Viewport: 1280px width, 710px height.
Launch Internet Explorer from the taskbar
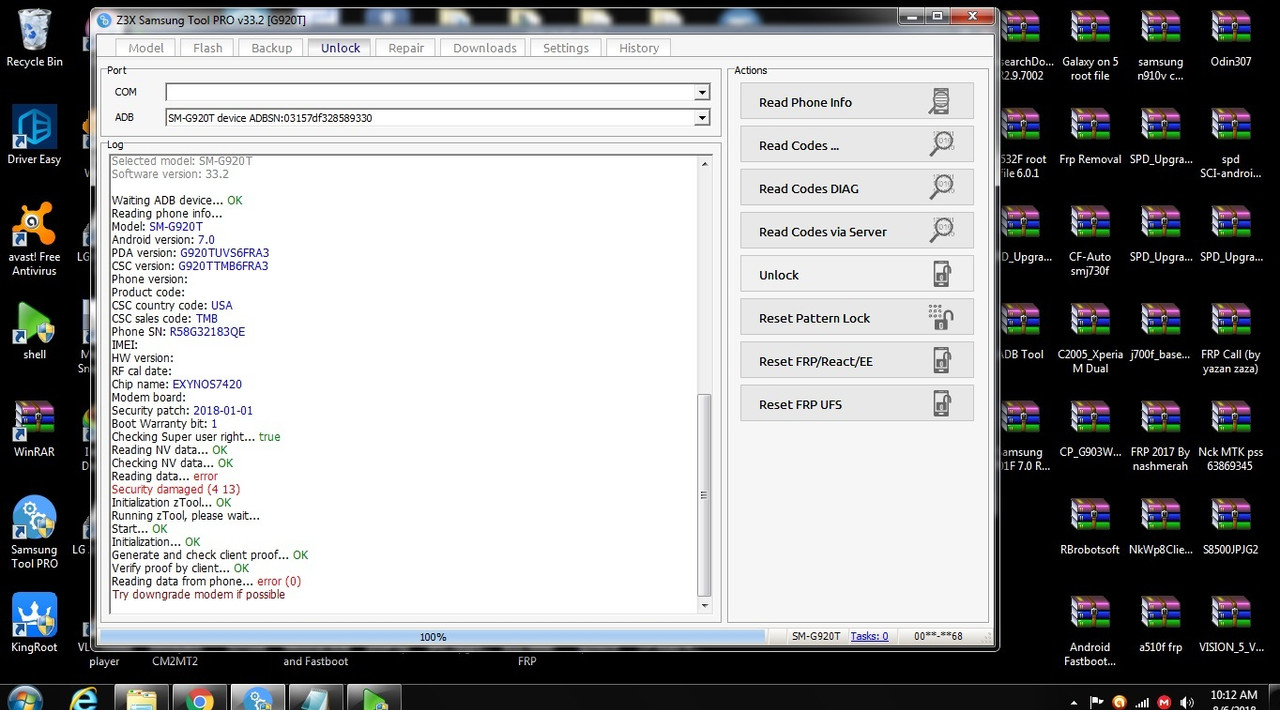(84, 698)
